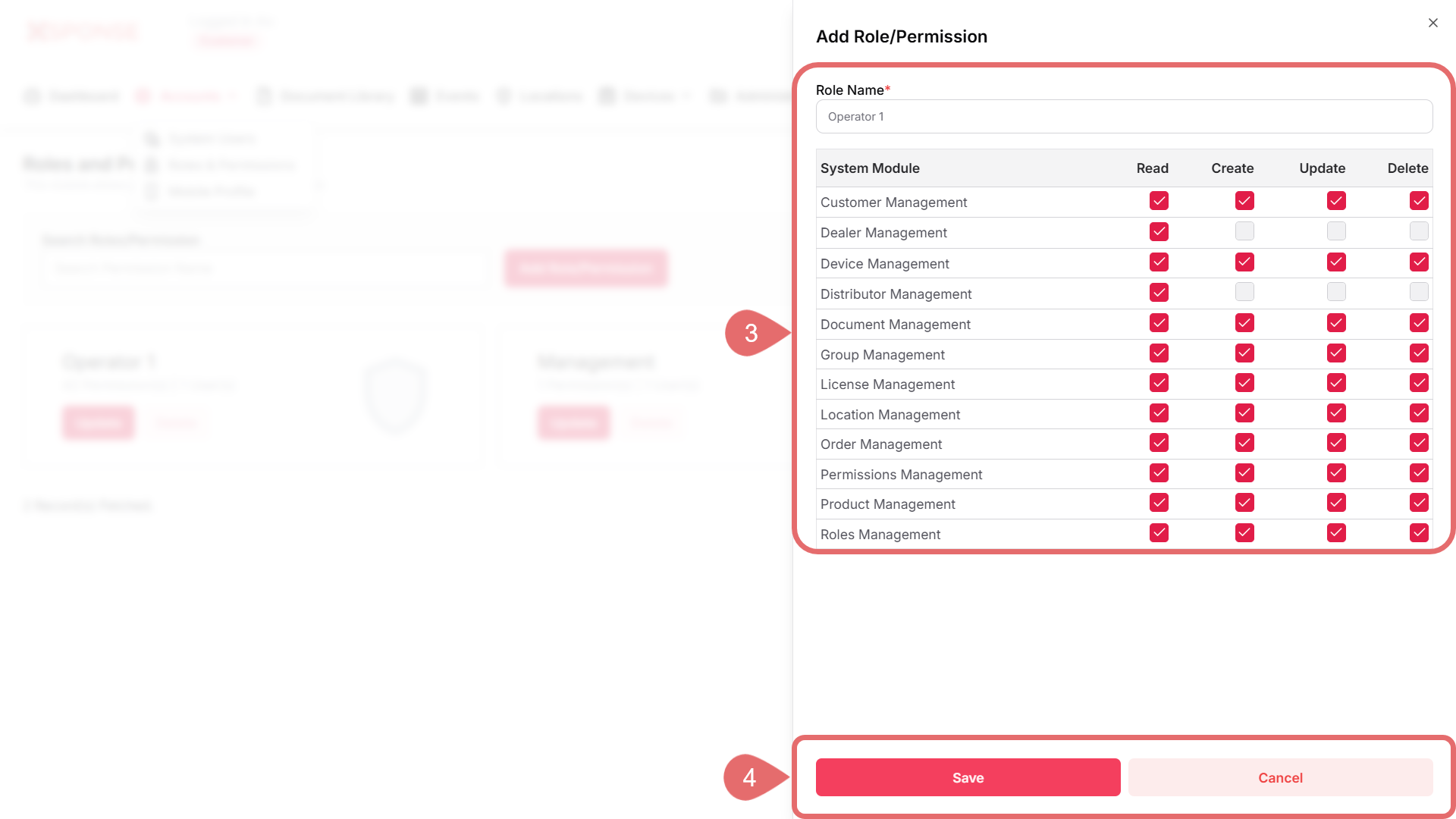Toggle License Management Read checkbox

tap(1159, 383)
